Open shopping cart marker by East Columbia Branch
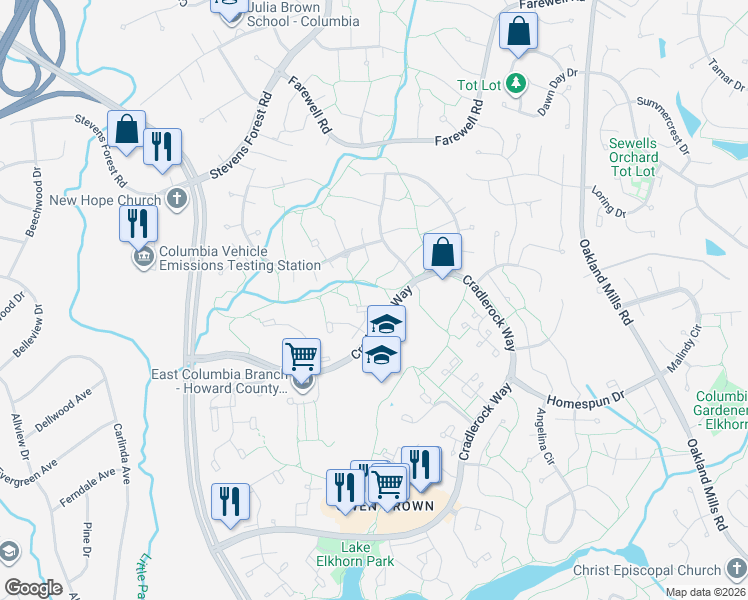This screenshot has width=748, height=600. pos(301,357)
